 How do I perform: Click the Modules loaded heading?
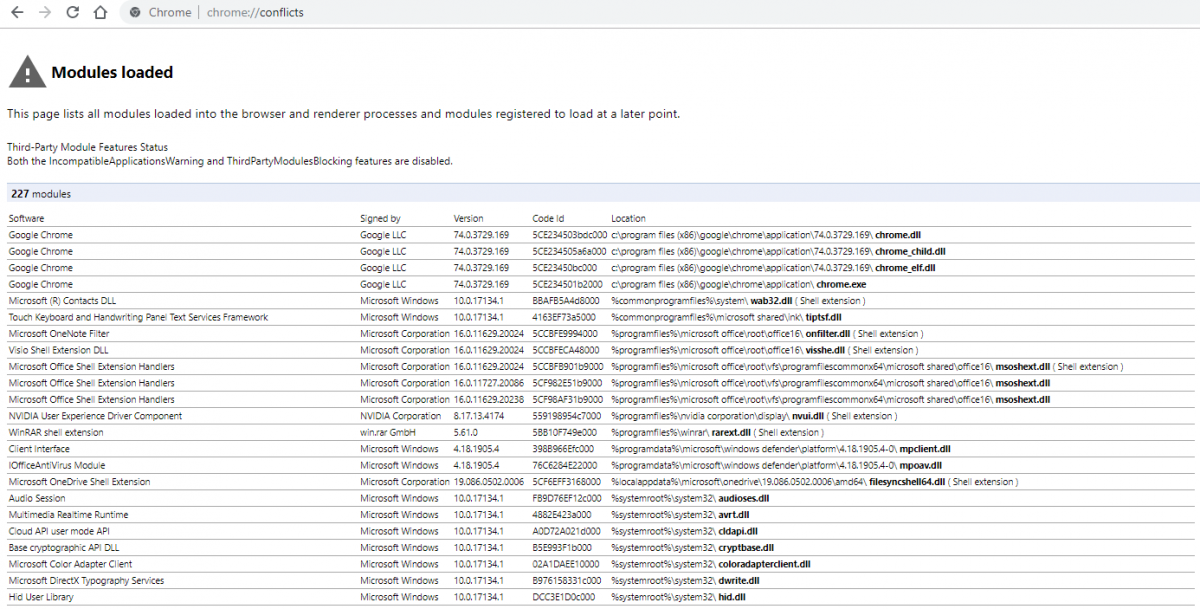(x=112, y=73)
